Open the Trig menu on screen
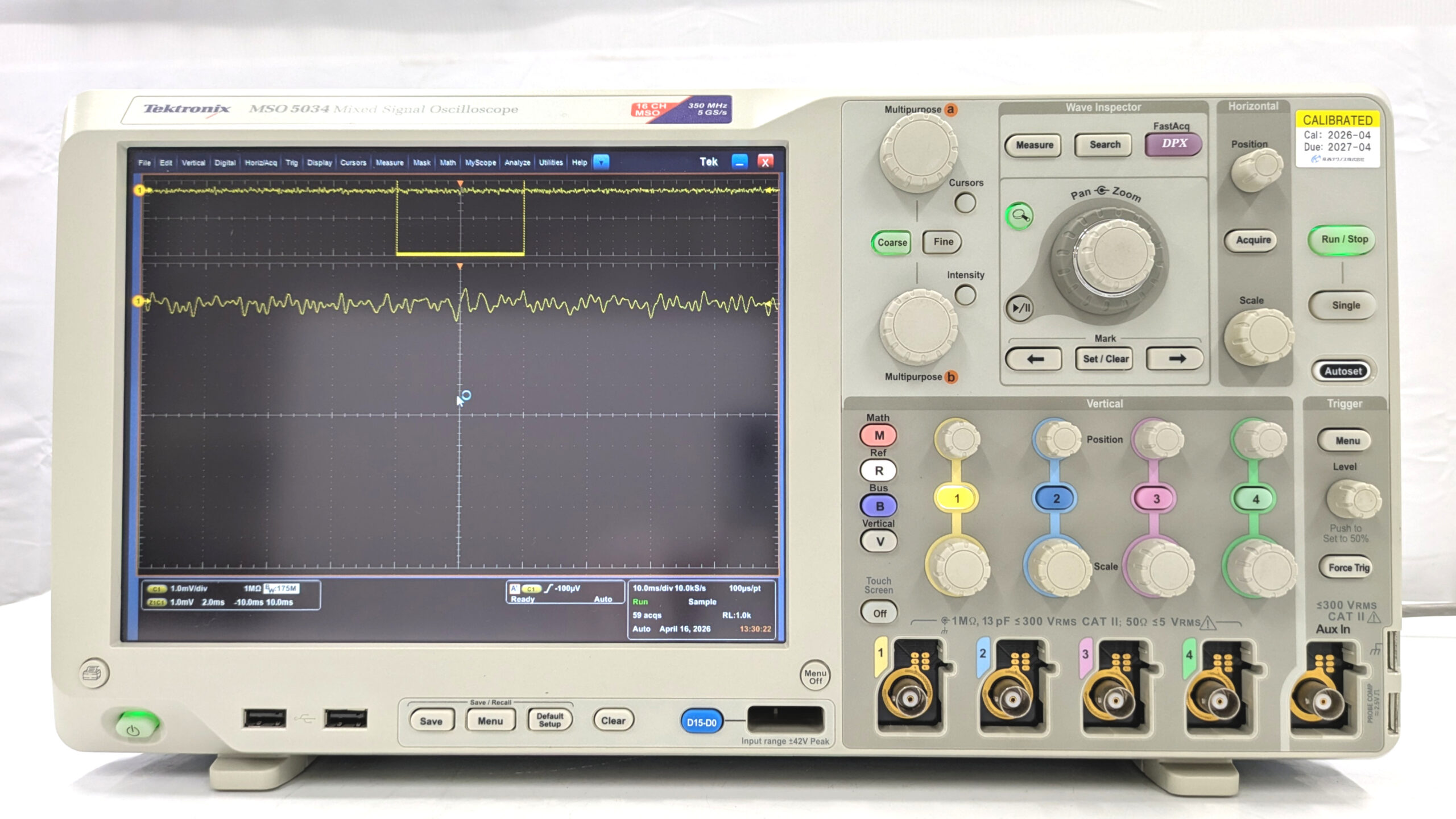1456x819 pixels. click(x=292, y=163)
